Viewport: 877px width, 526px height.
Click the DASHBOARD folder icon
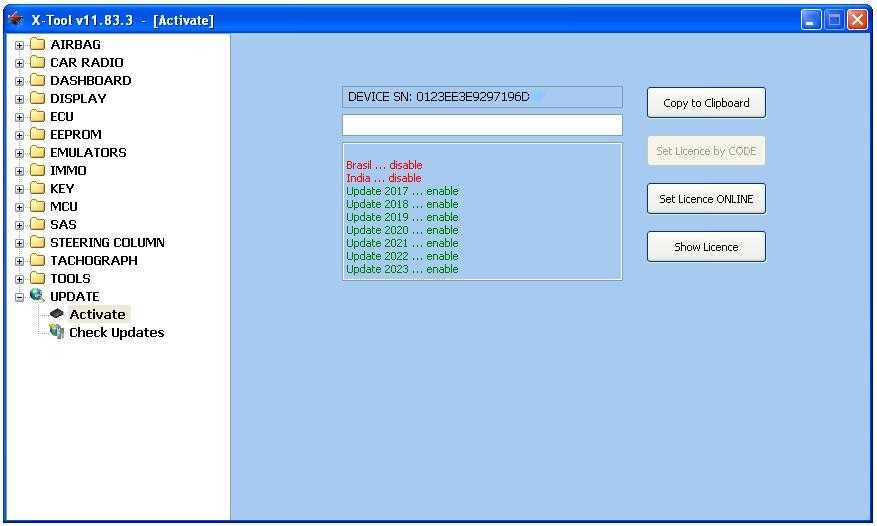pos(37,80)
